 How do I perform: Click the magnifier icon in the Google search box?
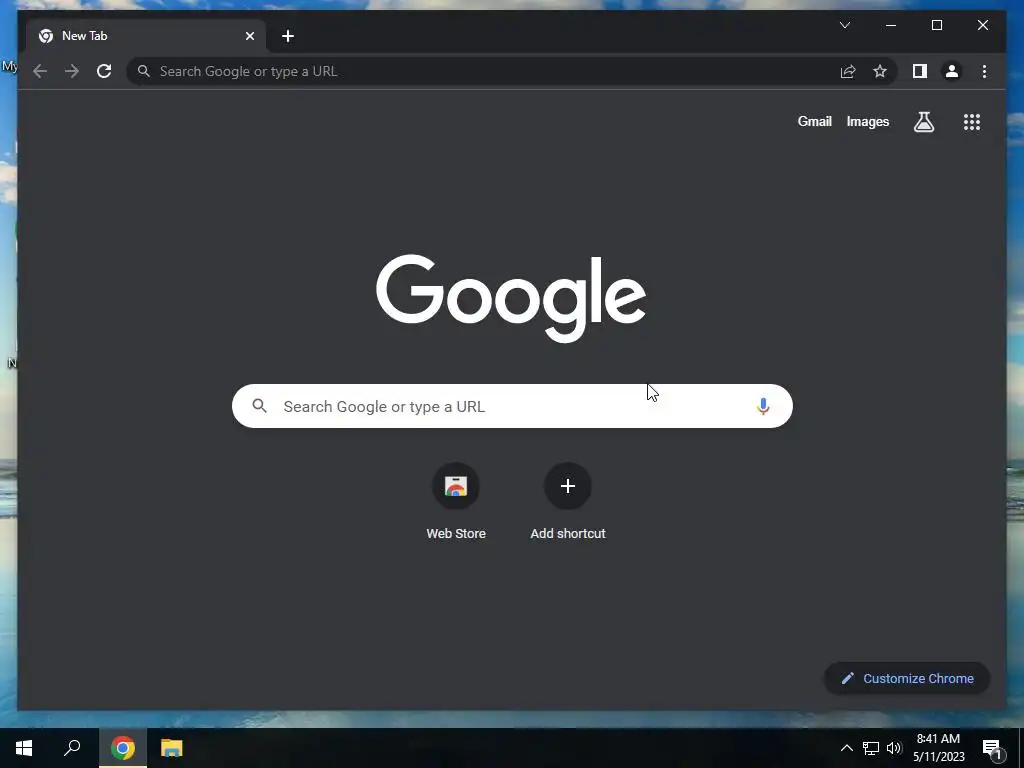click(259, 406)
